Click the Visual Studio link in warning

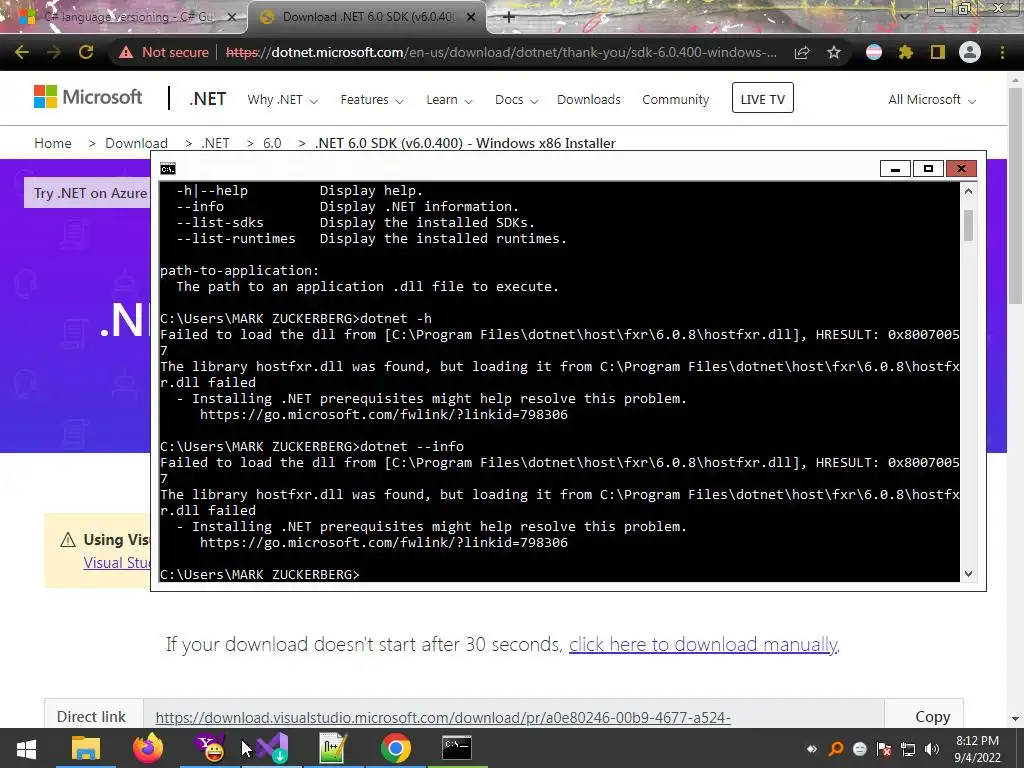(x=117, y=563)
